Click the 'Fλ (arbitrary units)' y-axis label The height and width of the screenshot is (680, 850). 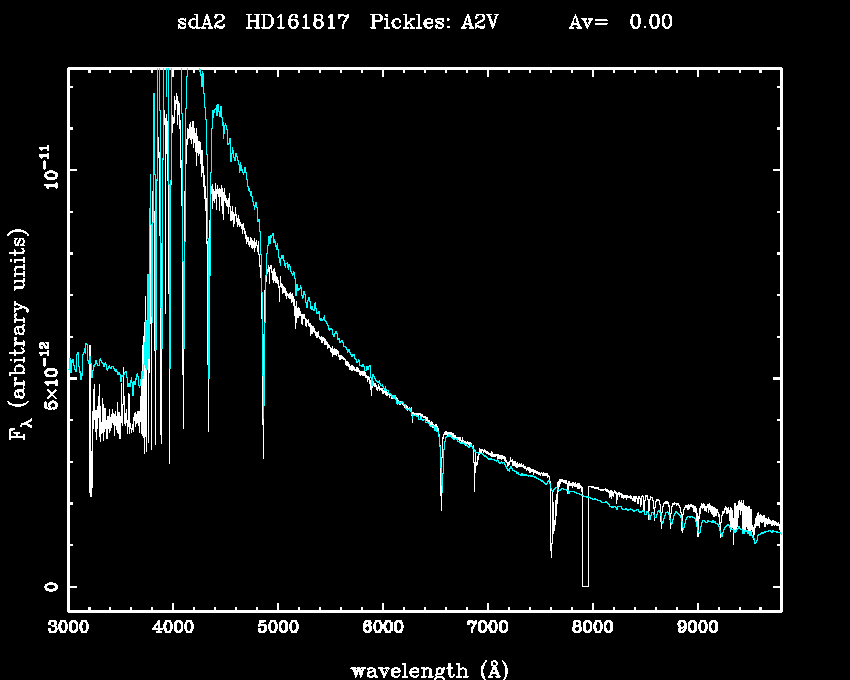point(20,335)
